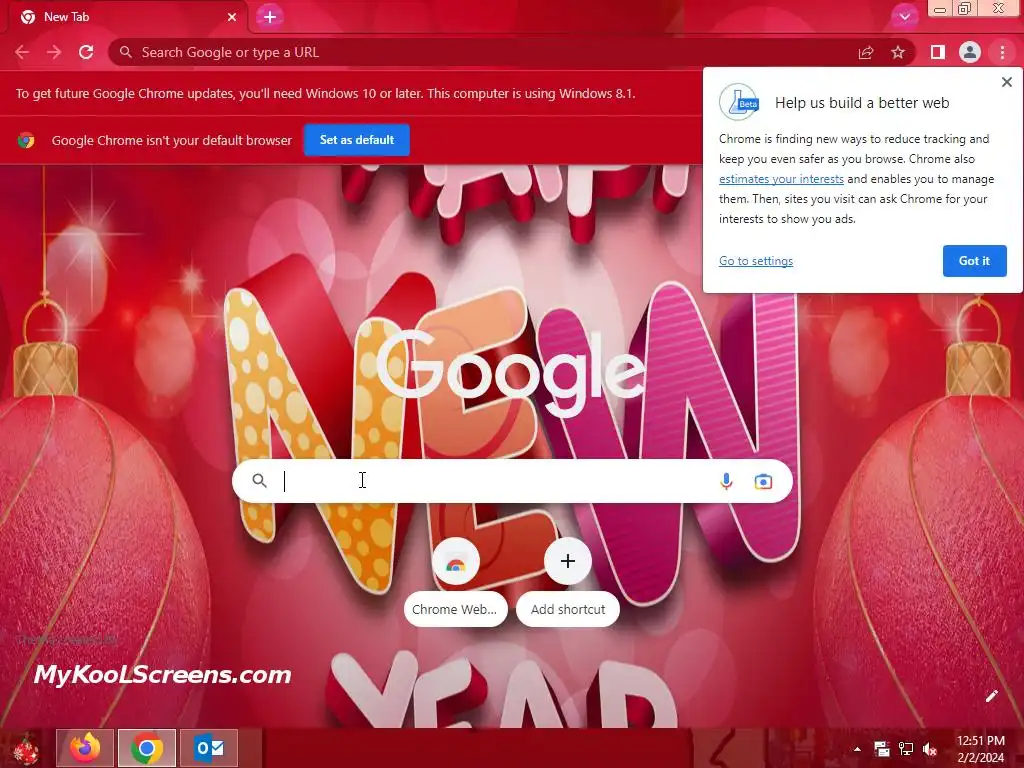Open estimates your interests link
This screenshot has height=768, width=1024.
point(781,179)
